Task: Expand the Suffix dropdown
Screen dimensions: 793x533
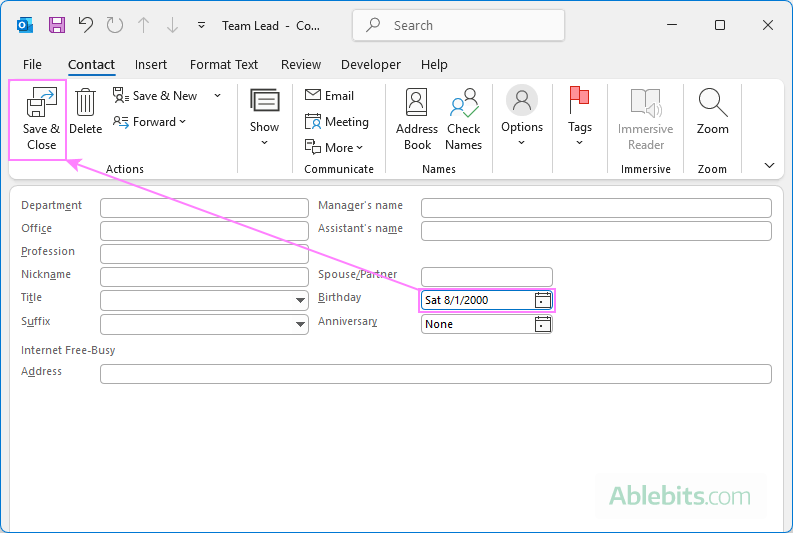Action: pos(300,324)
